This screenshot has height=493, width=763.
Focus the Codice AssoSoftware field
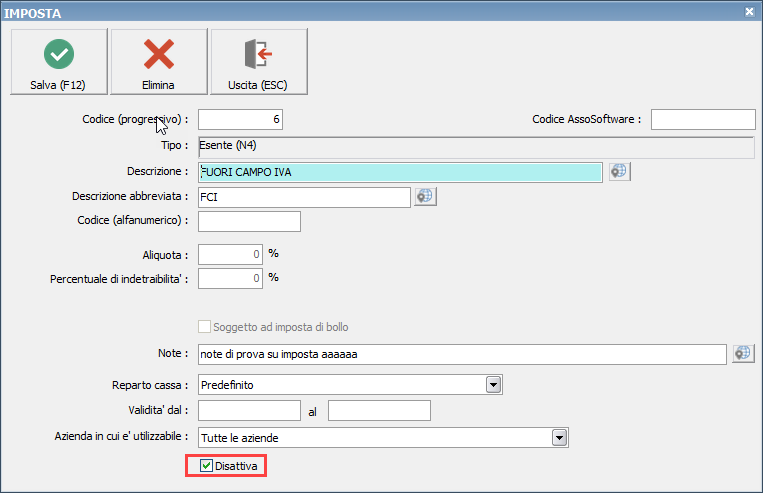tap(703, 119)
